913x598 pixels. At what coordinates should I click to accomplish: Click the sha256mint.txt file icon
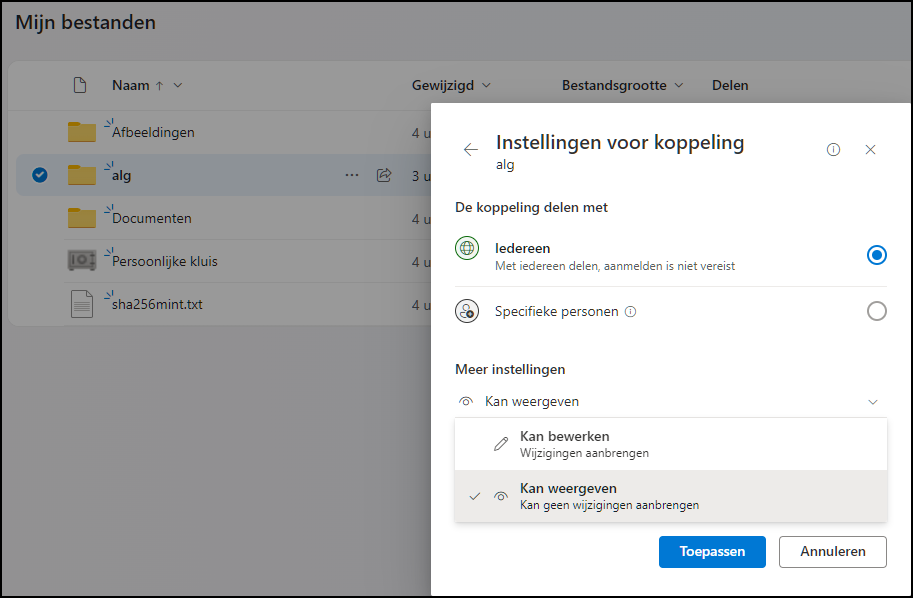(x=81, y=304)
